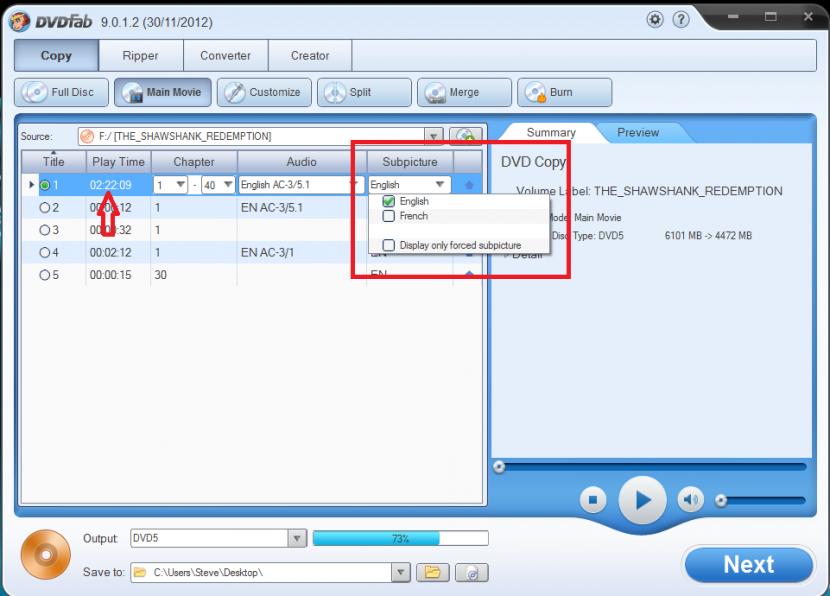The image size is (830, 596).
Task: Open the English AC-3/5.1 audio dropdown
Action: click(353, 185)
